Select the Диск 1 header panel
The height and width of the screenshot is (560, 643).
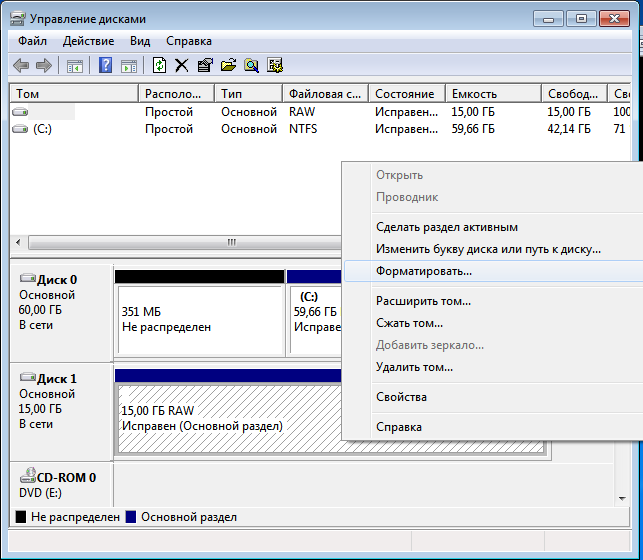point(61,412)
